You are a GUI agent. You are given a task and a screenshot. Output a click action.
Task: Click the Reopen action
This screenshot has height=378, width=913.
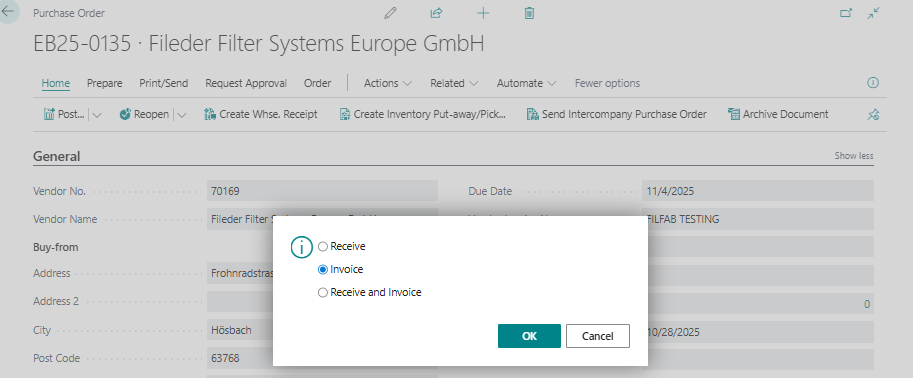pos(144,114)
